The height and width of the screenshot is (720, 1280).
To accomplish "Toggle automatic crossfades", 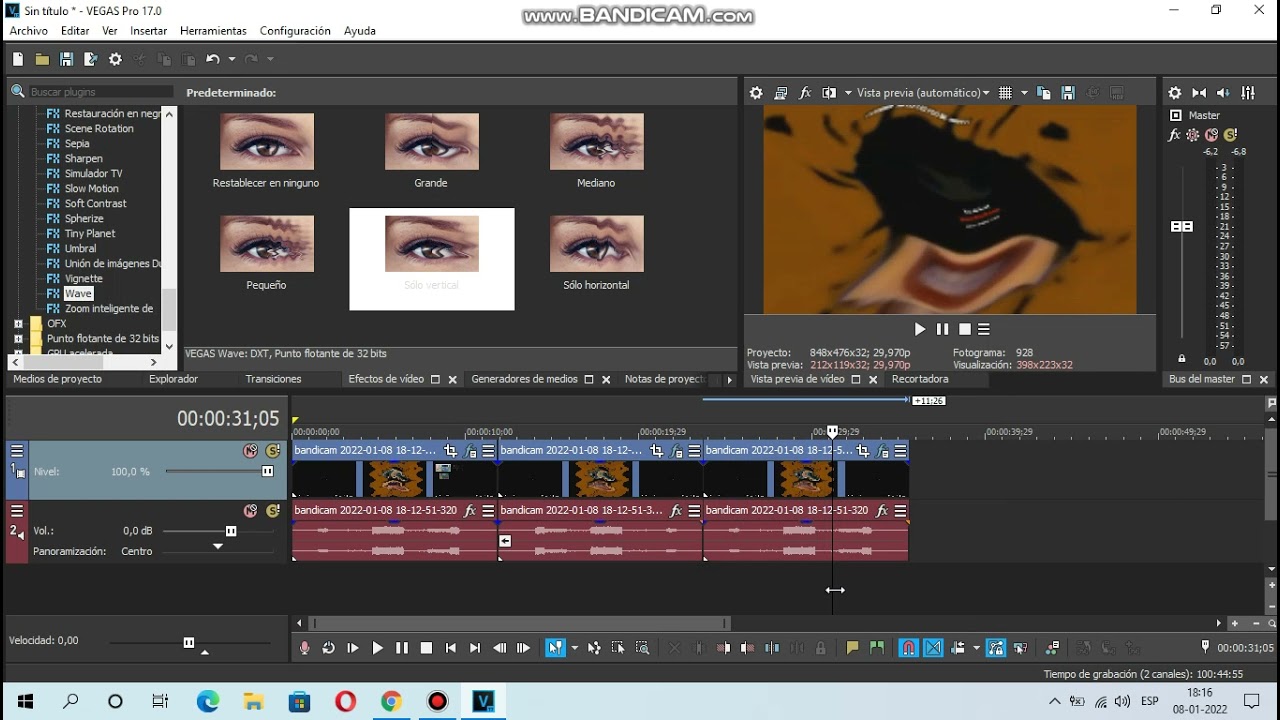I will tap(933, 648).
